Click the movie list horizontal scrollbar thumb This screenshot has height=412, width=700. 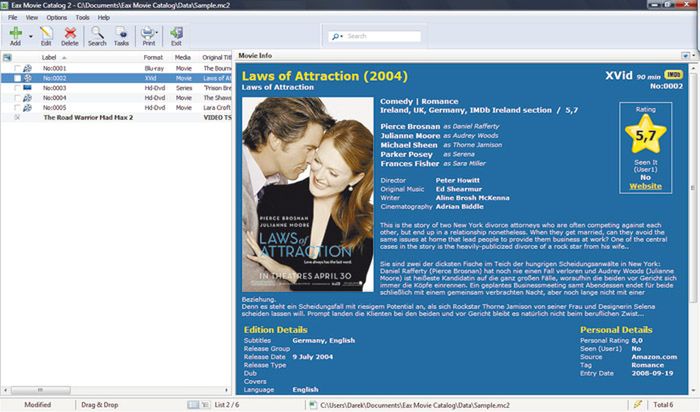pos(40,390)
